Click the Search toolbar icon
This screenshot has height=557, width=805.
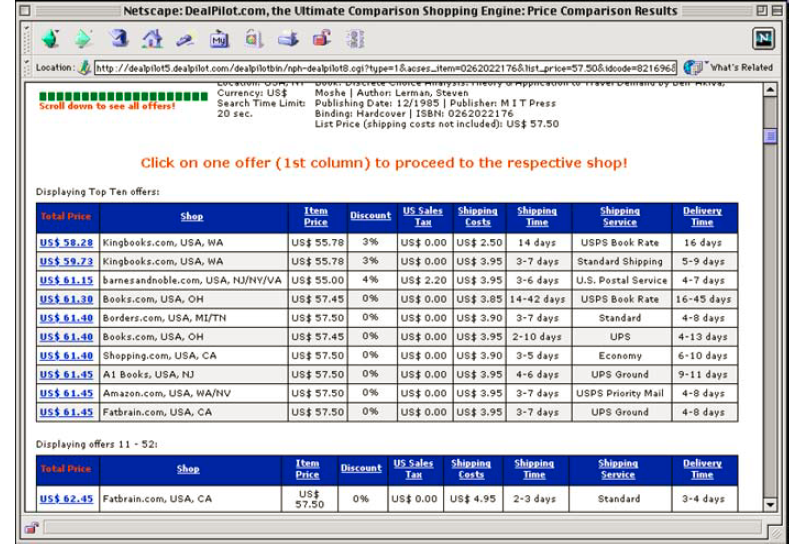[x=185, y=40]
